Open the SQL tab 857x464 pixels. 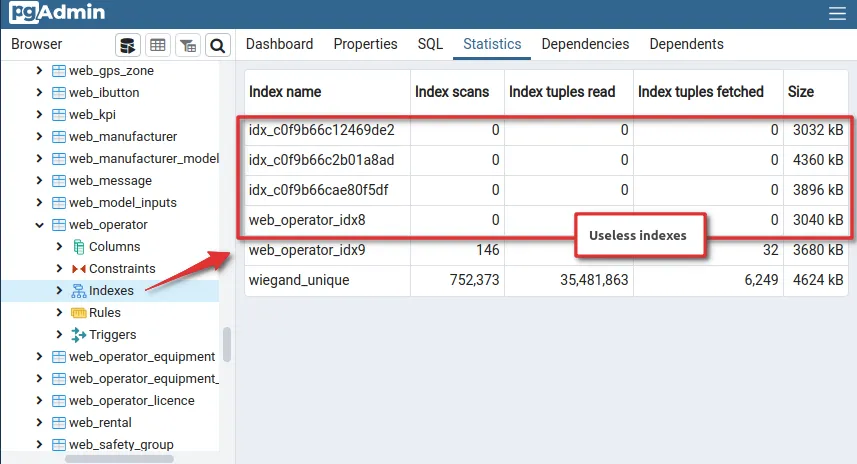[x=430, y=44]
